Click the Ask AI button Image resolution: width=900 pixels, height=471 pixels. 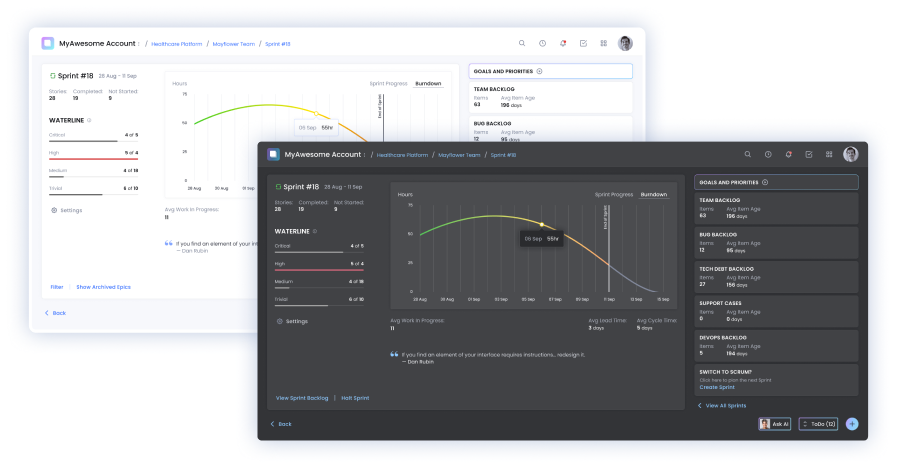tap(775, 424)
